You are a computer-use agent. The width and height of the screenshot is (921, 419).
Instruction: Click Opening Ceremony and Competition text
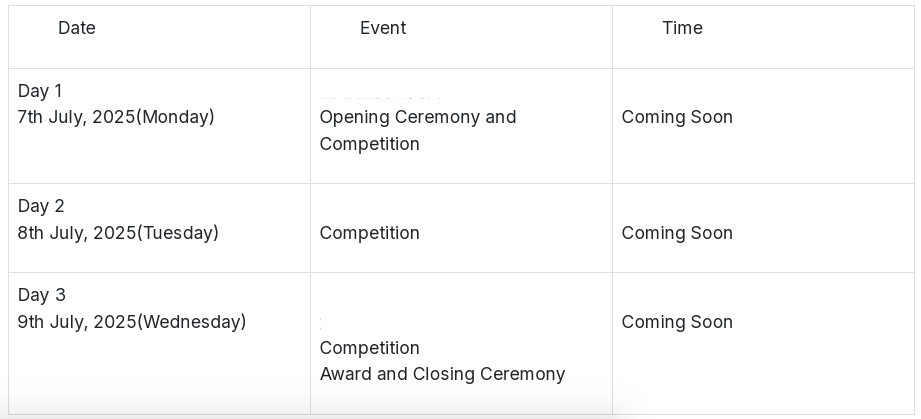pyautogui.click(x=418, y=130)
